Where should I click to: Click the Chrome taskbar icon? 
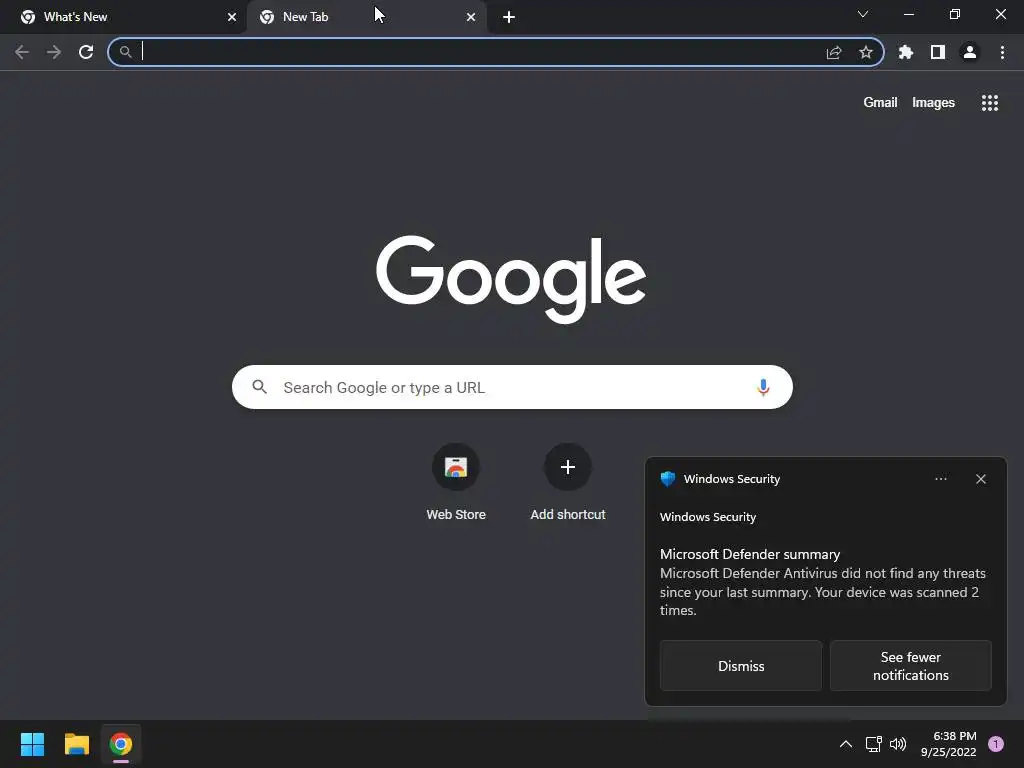[121, 744]
